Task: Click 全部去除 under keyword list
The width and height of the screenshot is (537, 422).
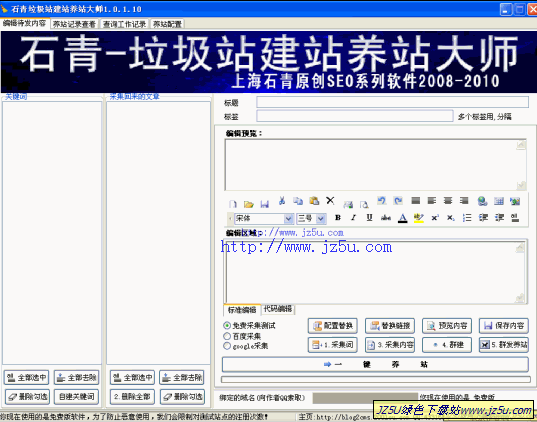Action: (x=77, y=377)
